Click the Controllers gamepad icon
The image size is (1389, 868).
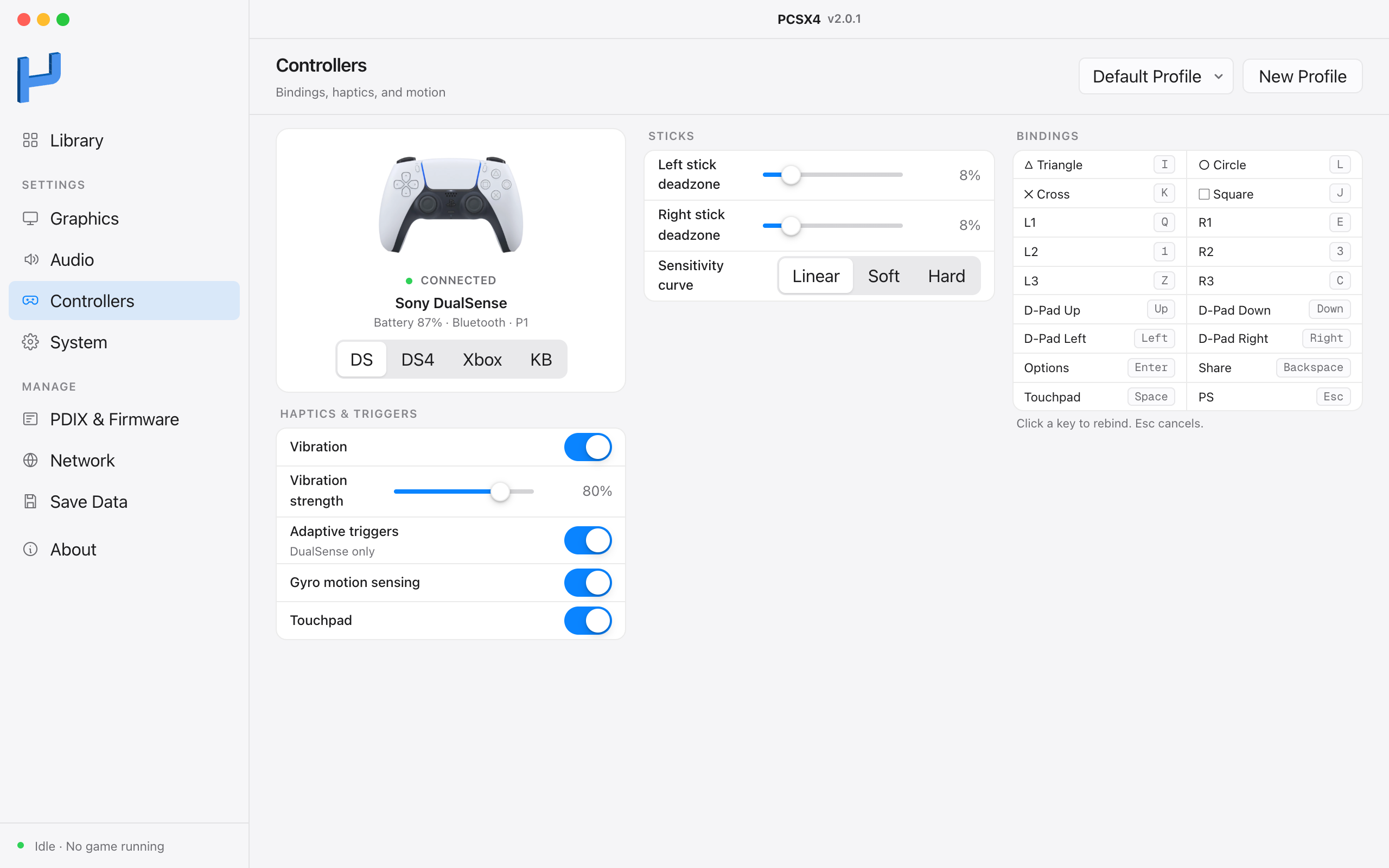click(30, 300)
